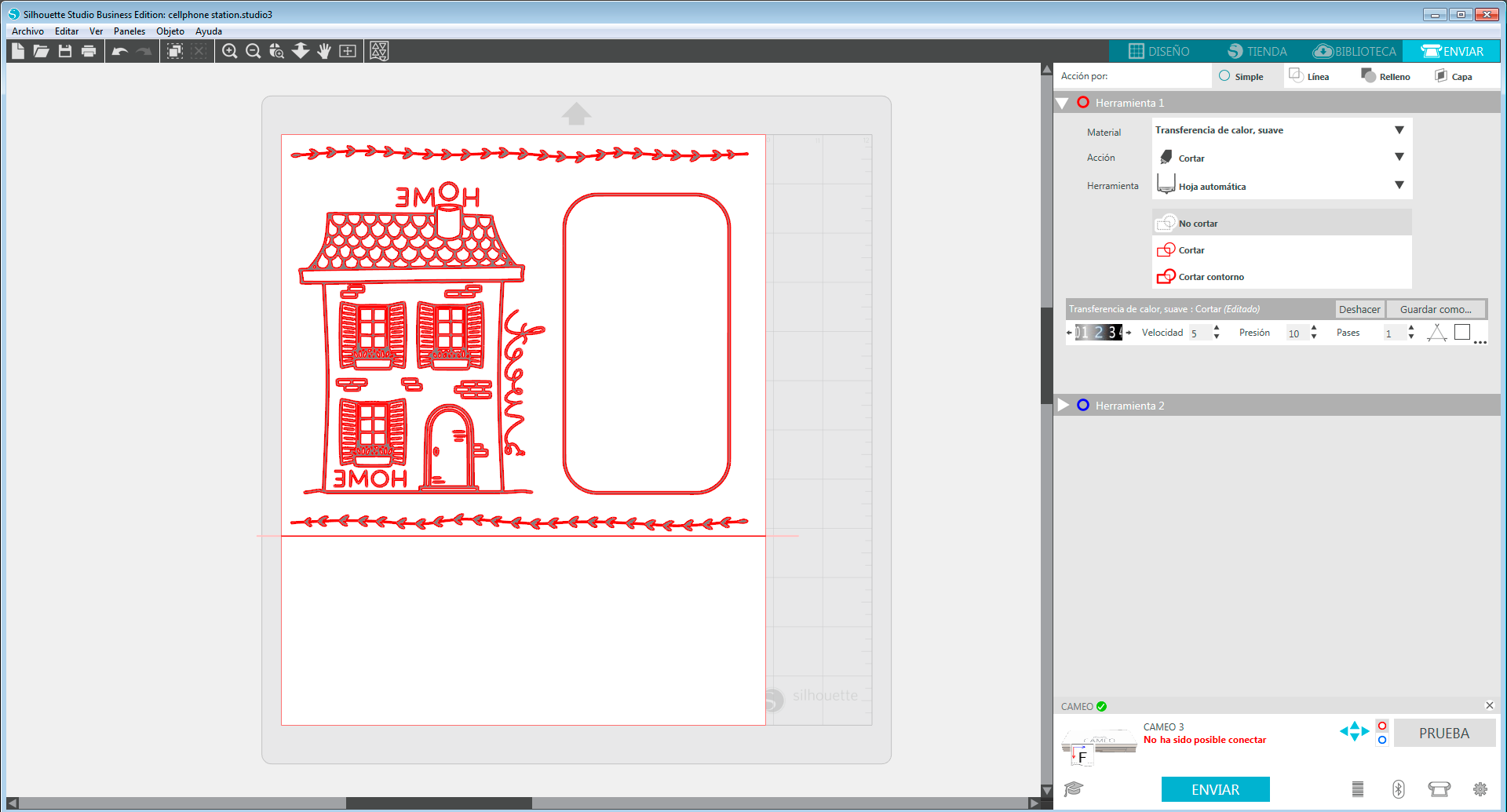The height and width of the screenshot is (812, 1507).
Task: Click the Velocidad value field
Action: coord(1199,333)
